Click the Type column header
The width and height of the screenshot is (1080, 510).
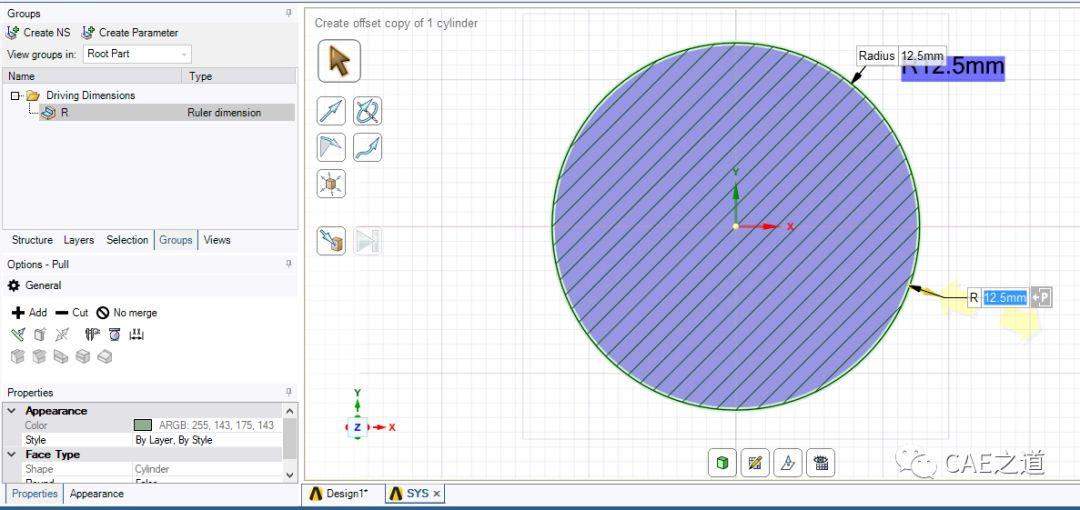(x=240, y=76)
